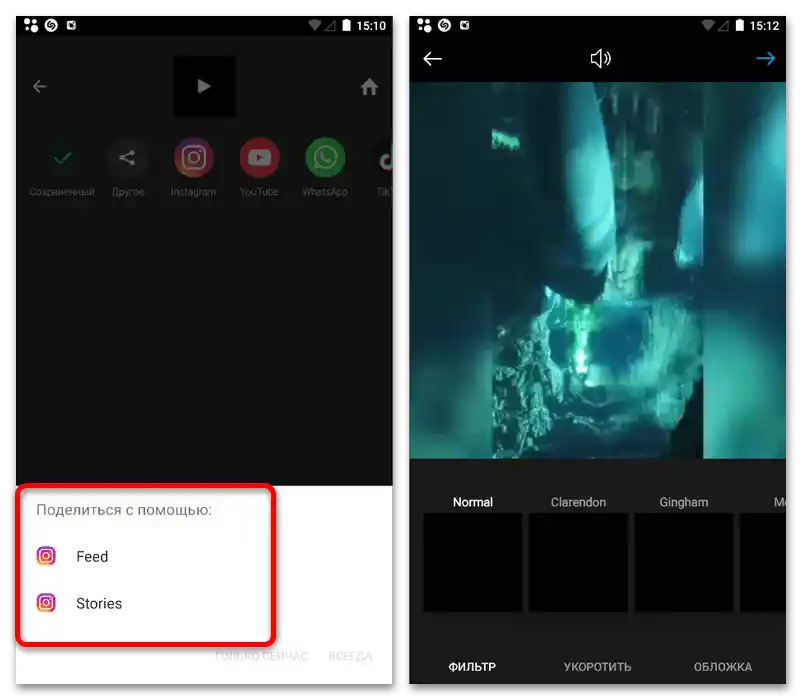Tap Wi-Fi icon in right status bar
Image resolution: width=802 pixels, height=700 pixels.
708,25
